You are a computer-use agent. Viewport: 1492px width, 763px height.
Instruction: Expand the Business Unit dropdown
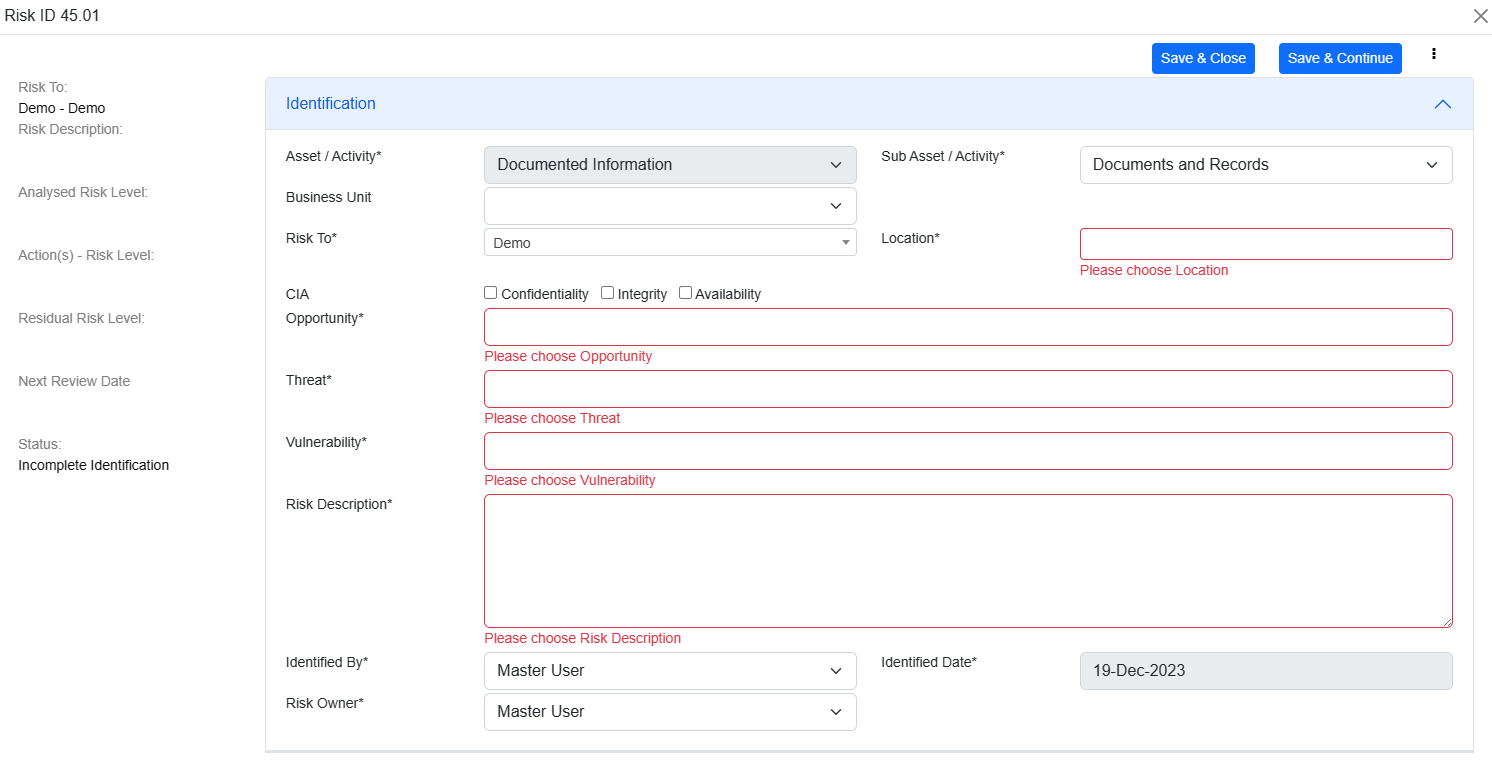point(669,206)
